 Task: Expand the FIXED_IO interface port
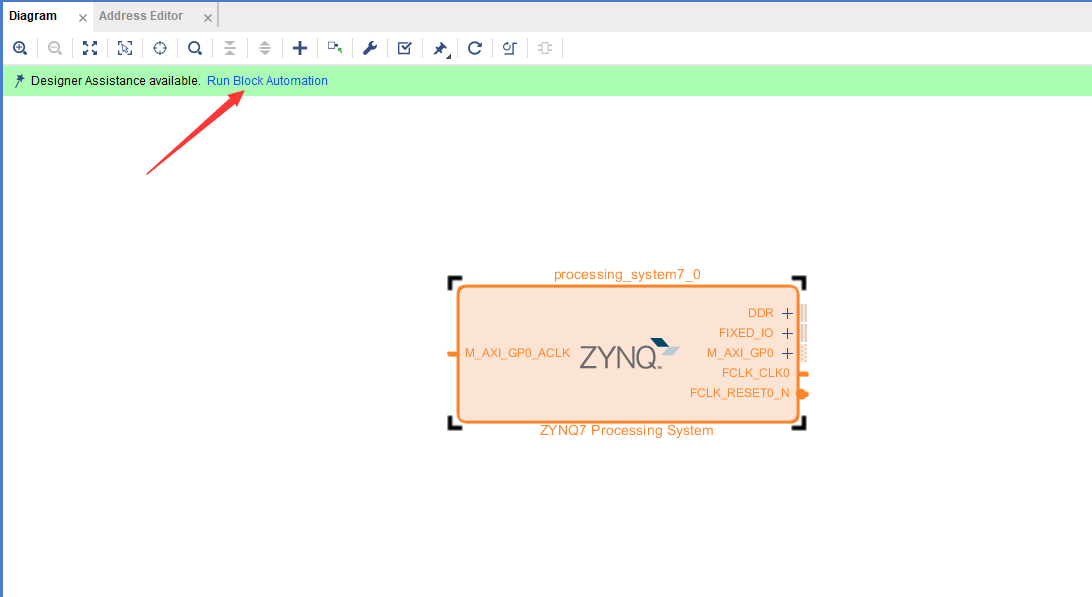pyautogui.click(x=787, y=334)
